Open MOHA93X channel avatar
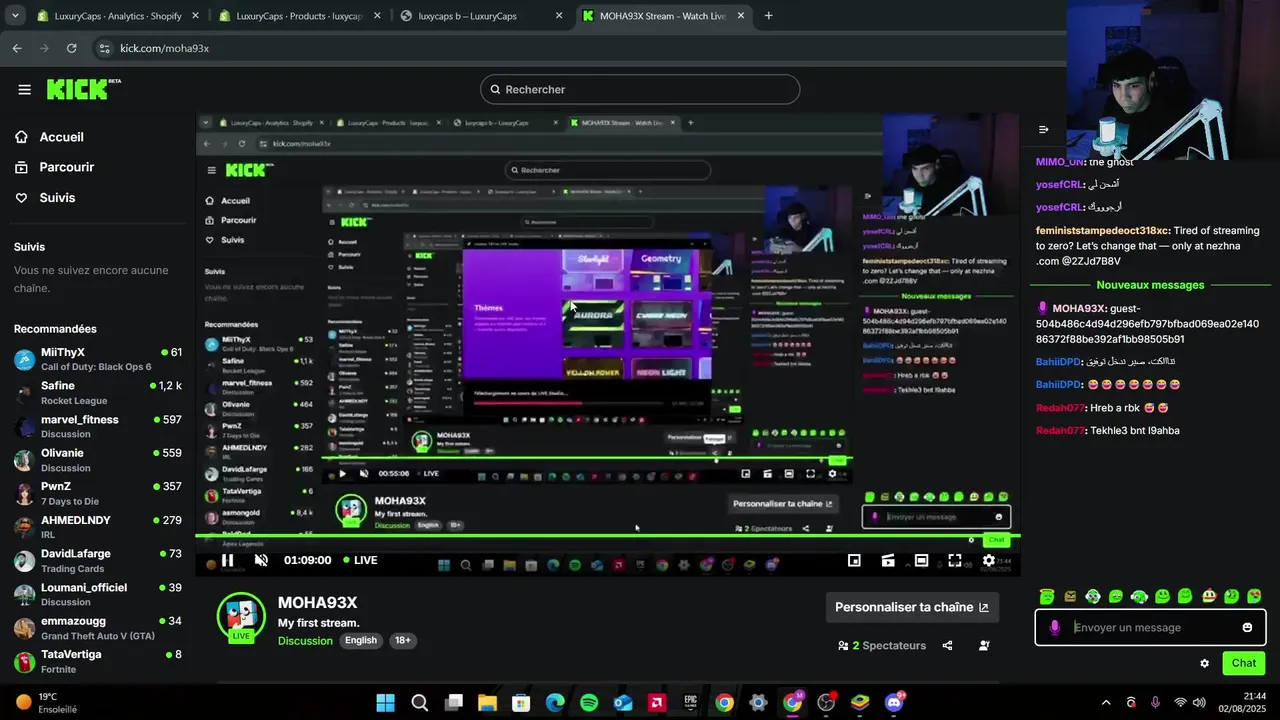Screen dimensions: 1280x720 click(241, 617)
